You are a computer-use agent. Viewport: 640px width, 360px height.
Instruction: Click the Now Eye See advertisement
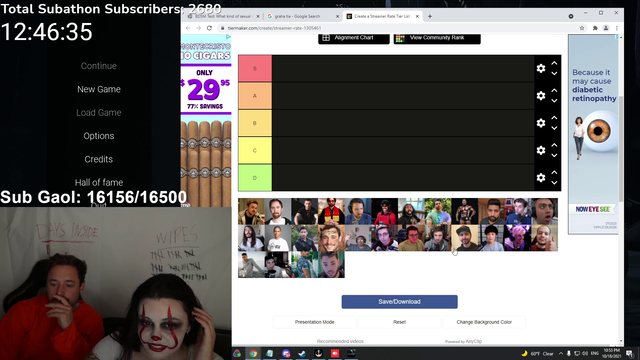[x=593, y=134]
